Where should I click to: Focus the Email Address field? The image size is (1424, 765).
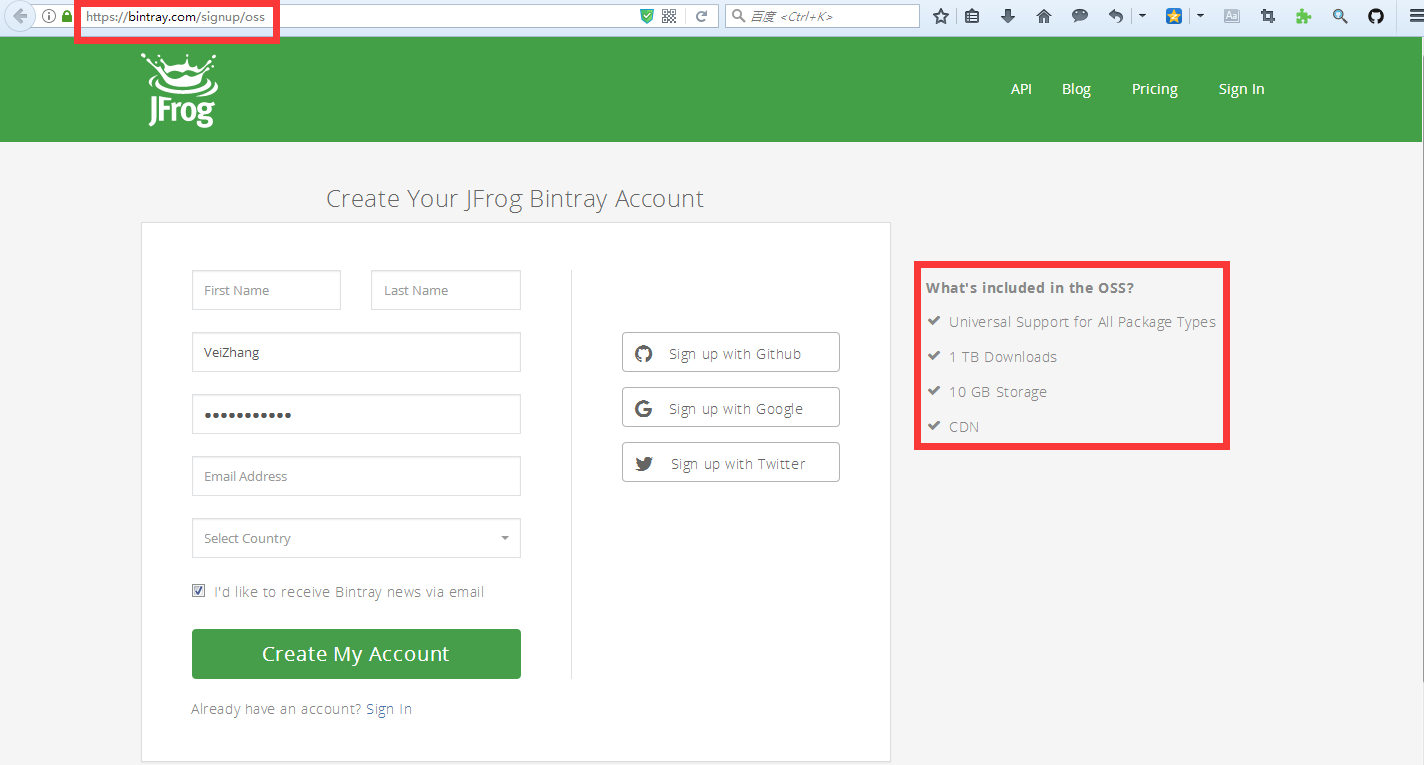tap(356, 476)
